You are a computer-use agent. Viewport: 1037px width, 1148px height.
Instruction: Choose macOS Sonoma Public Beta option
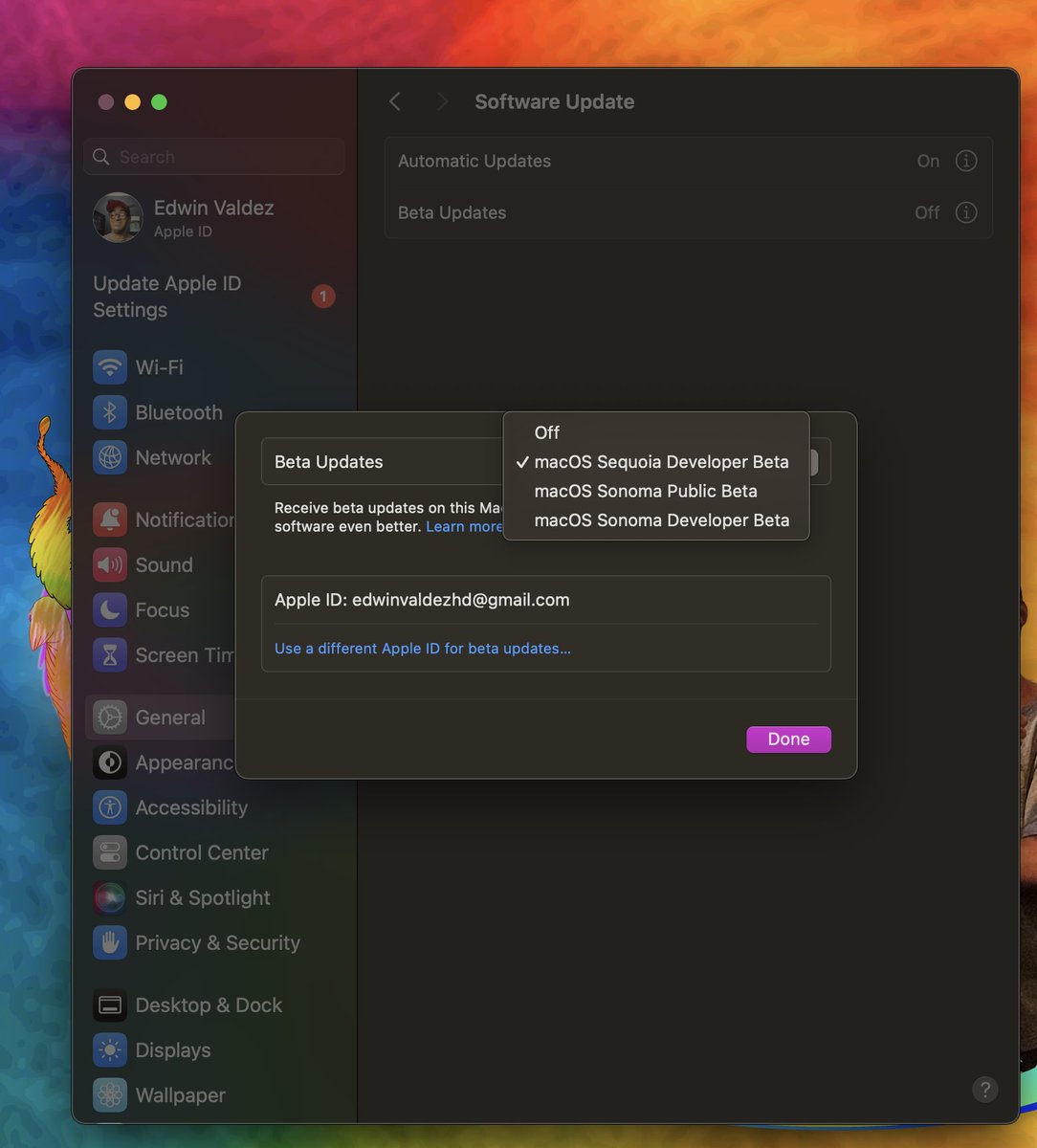point(647,491)
